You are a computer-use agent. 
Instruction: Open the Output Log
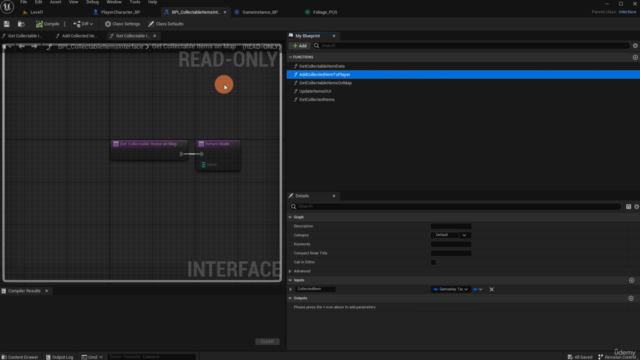click(60, 357)
